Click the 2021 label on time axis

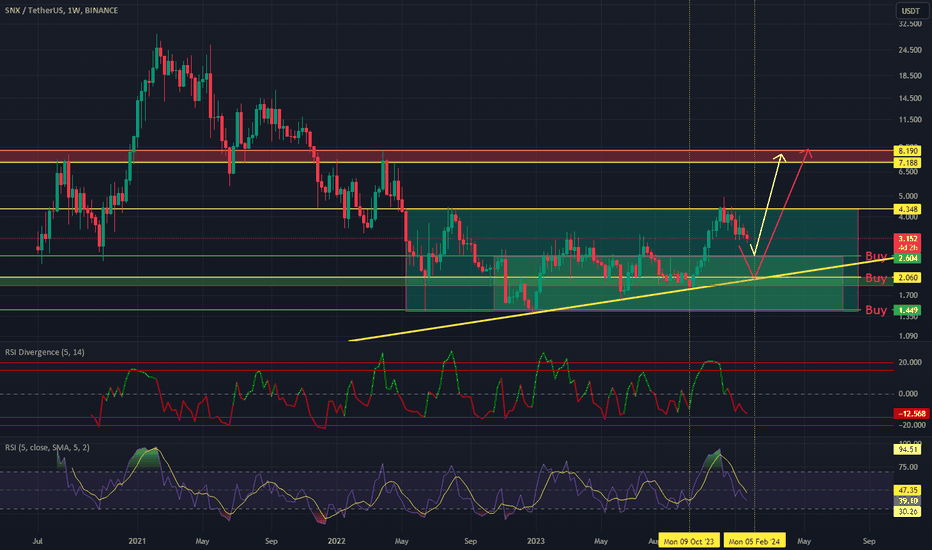137,541
